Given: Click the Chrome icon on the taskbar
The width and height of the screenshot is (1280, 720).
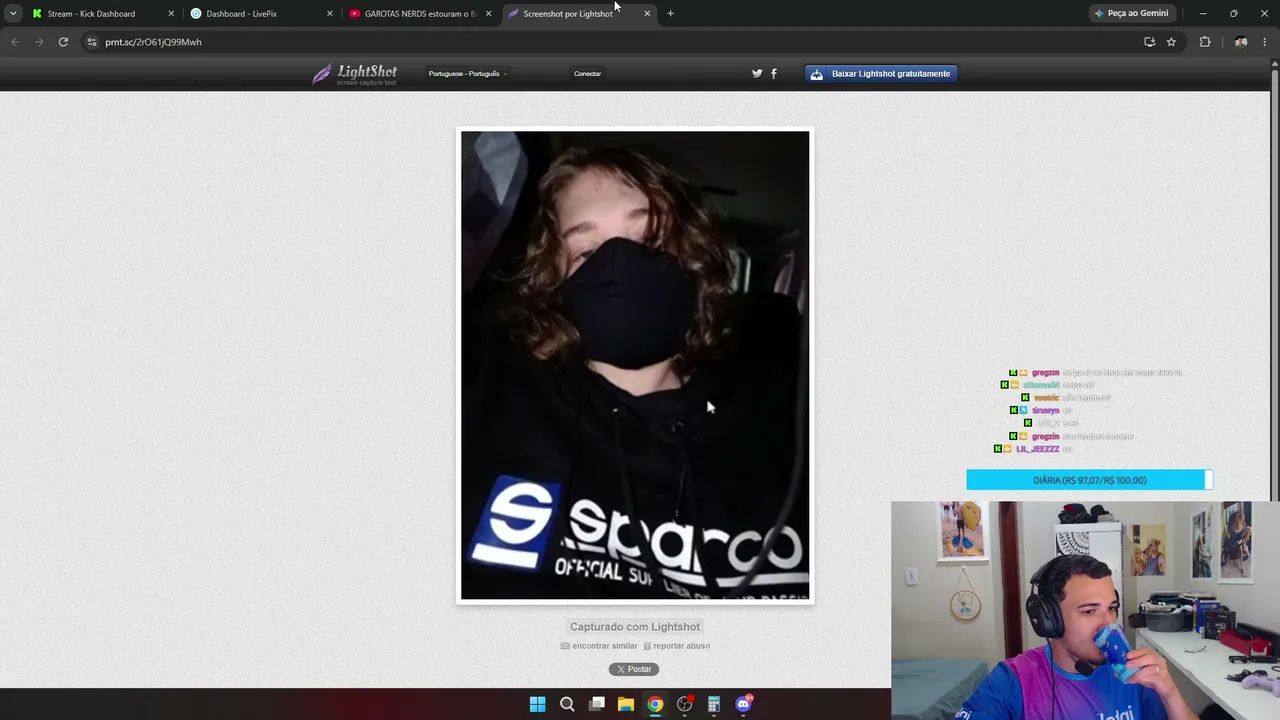Looking at the screenshot, I should click(655, 704).
